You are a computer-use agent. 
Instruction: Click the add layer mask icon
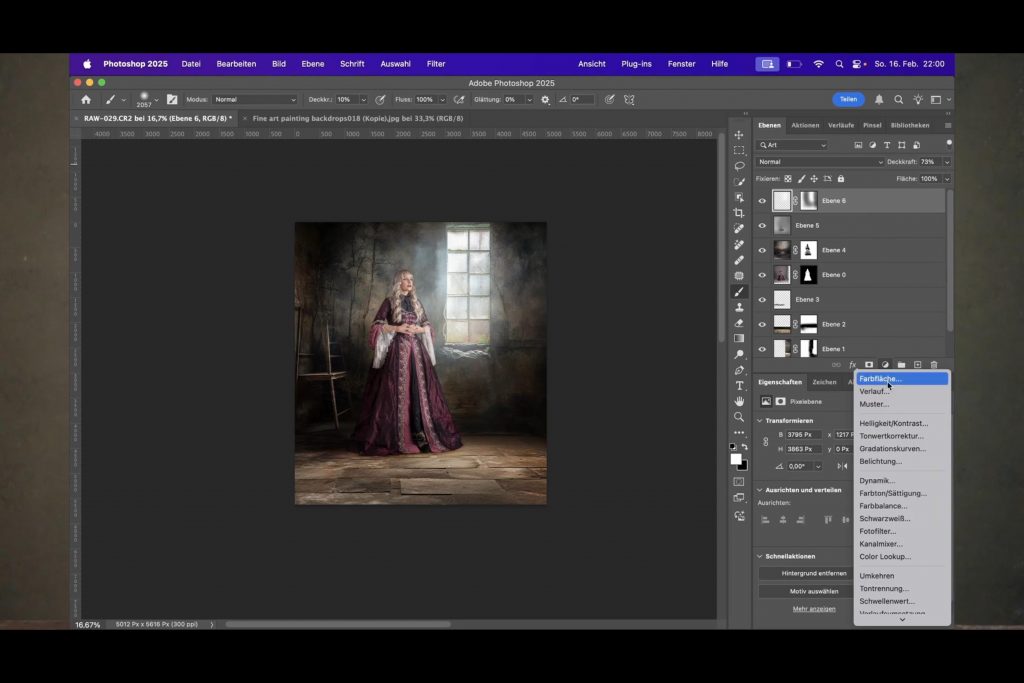(x=868, y=365)
